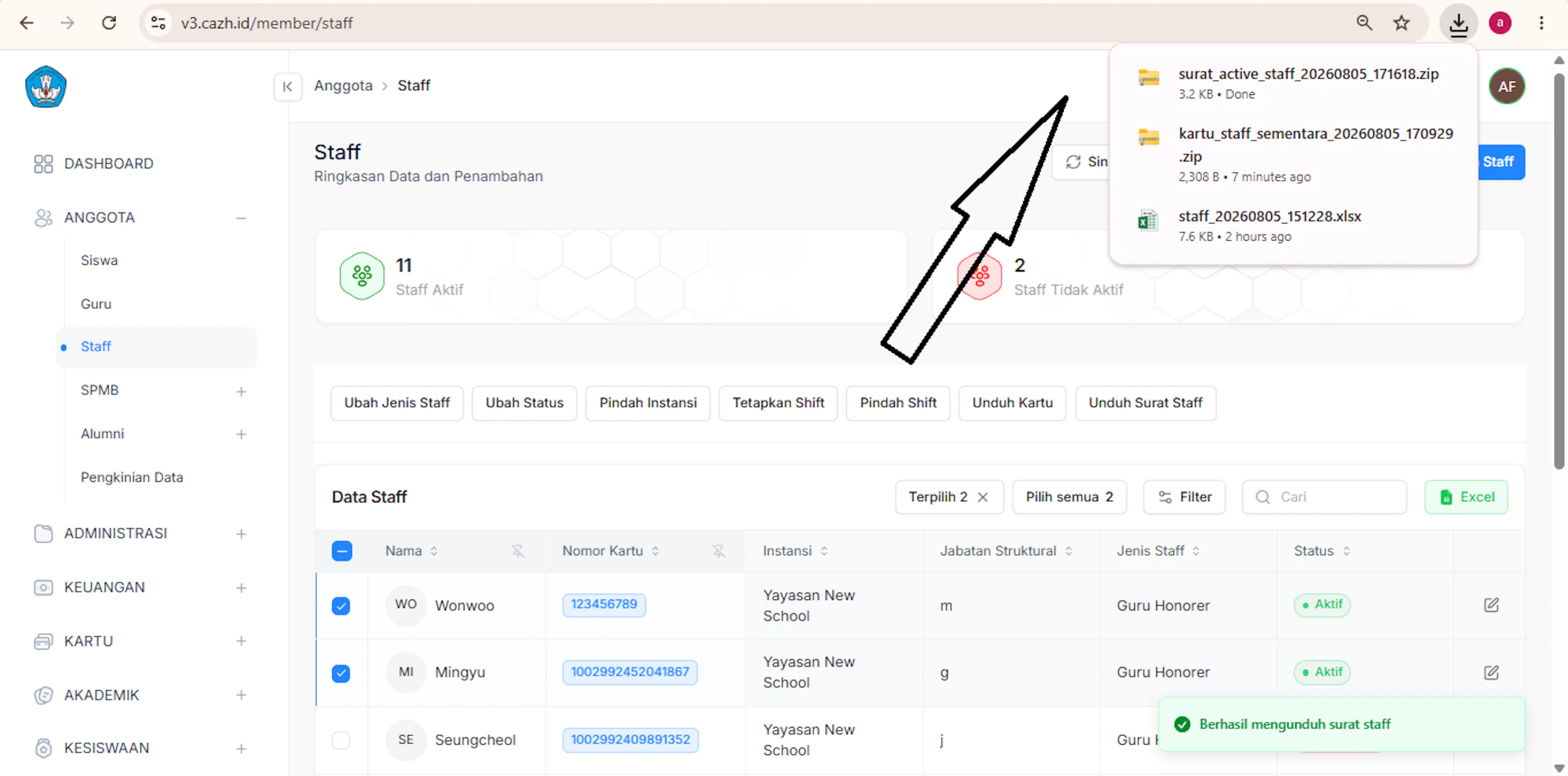Image resolution: width=1568 pixels, height=776 pixels.
Task: Click the Ubah Jenis Staff button
Action: pyautogui.click(x=397, y=403)
